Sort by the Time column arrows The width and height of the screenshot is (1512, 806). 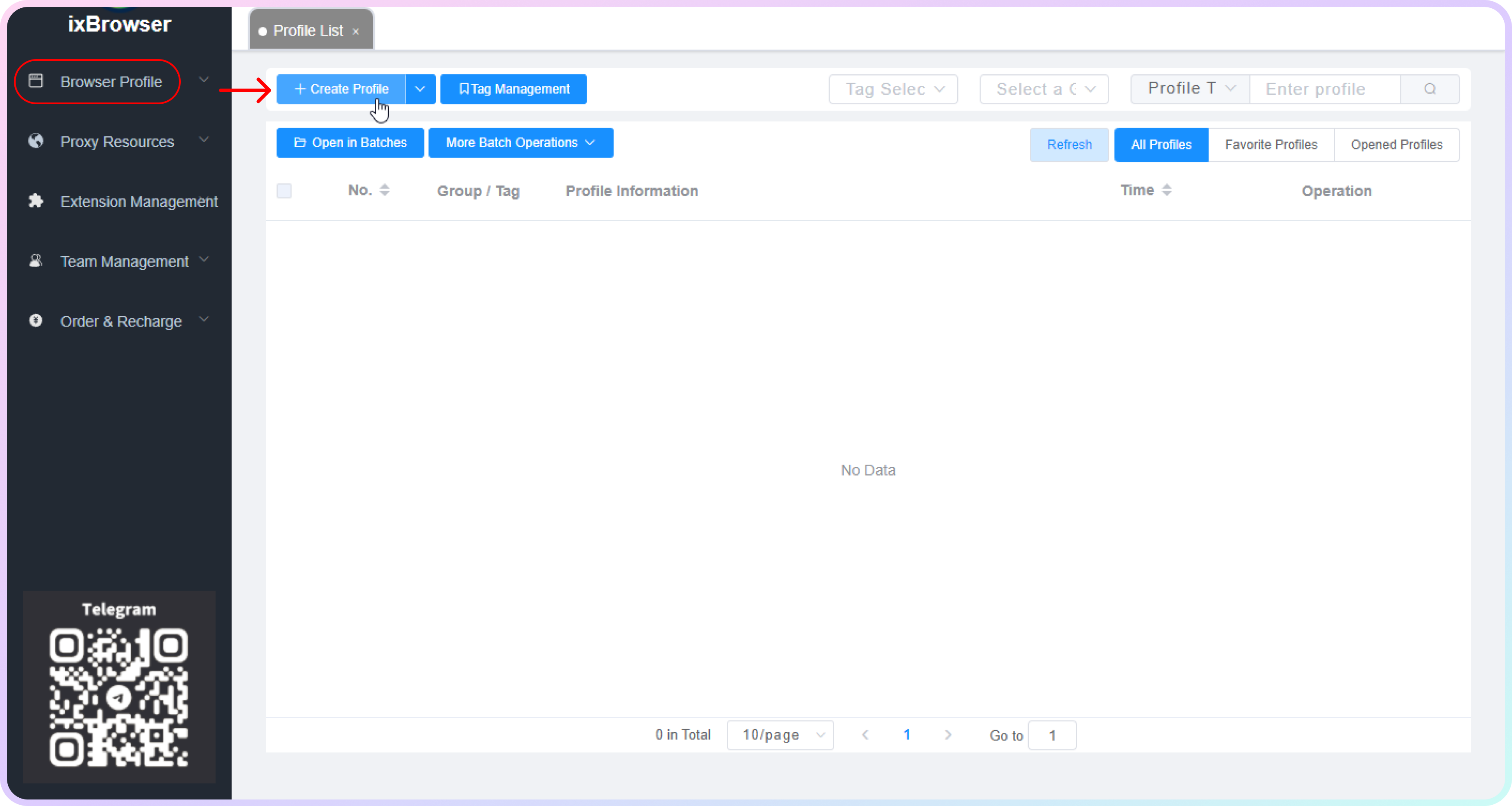tap(1166, 190)
